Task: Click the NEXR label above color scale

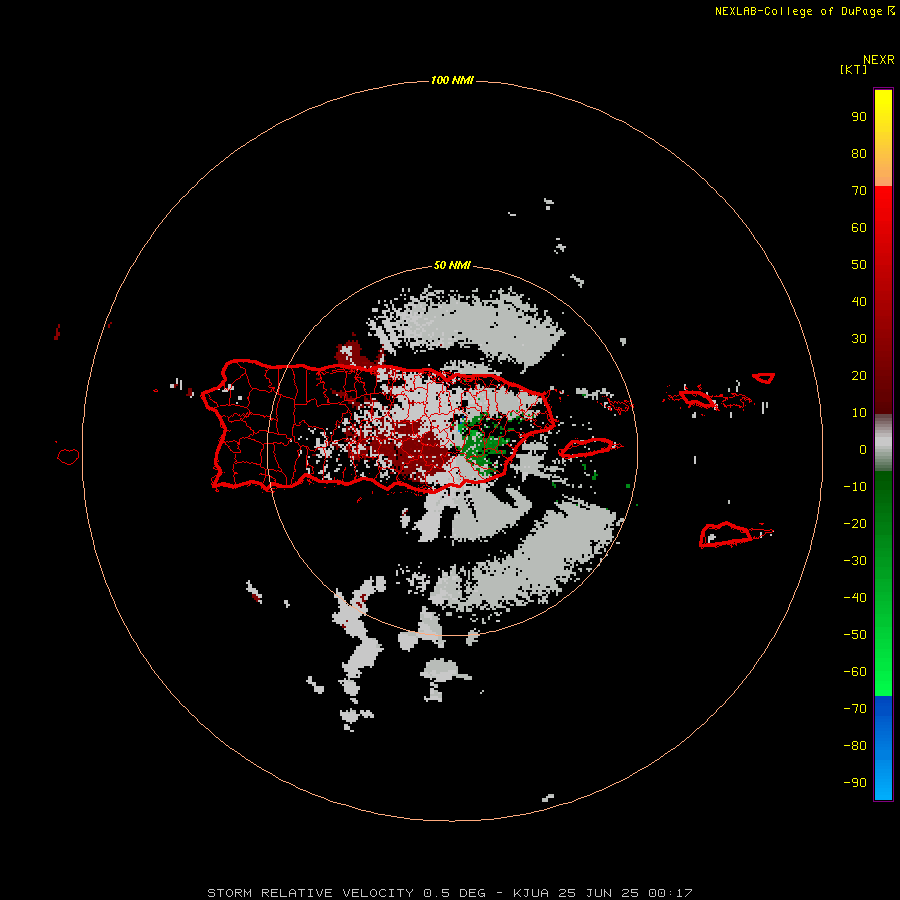Action: (878, 60)
